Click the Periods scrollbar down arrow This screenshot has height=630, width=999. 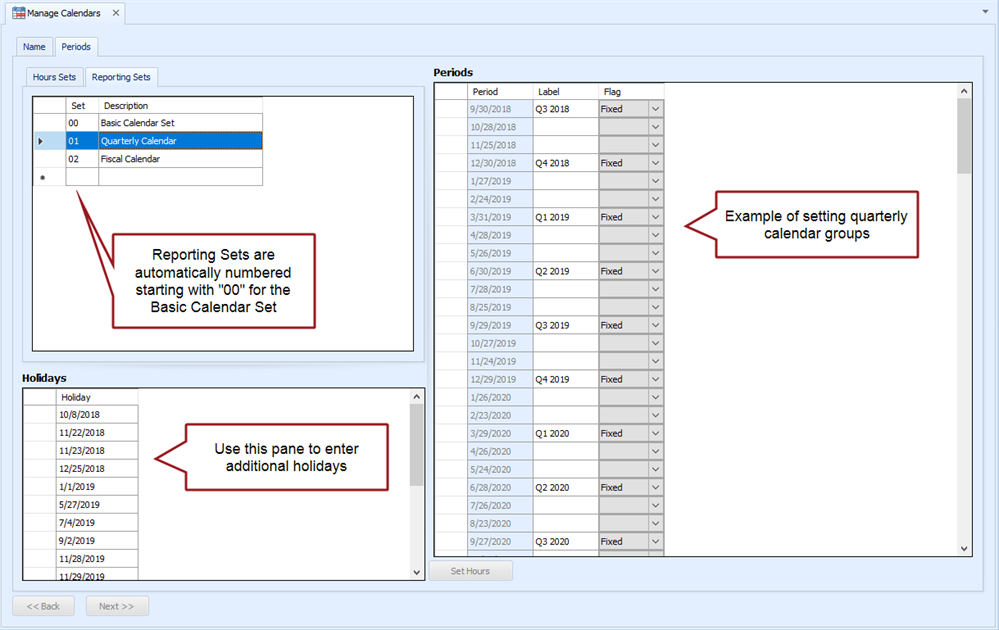click(x=964, y=549)
